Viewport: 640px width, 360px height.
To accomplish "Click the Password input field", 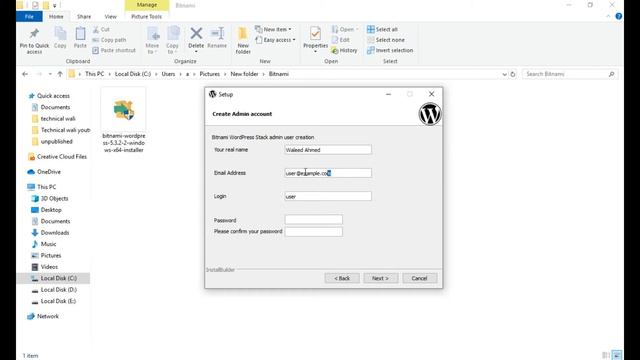I will [x=313, y=220].
